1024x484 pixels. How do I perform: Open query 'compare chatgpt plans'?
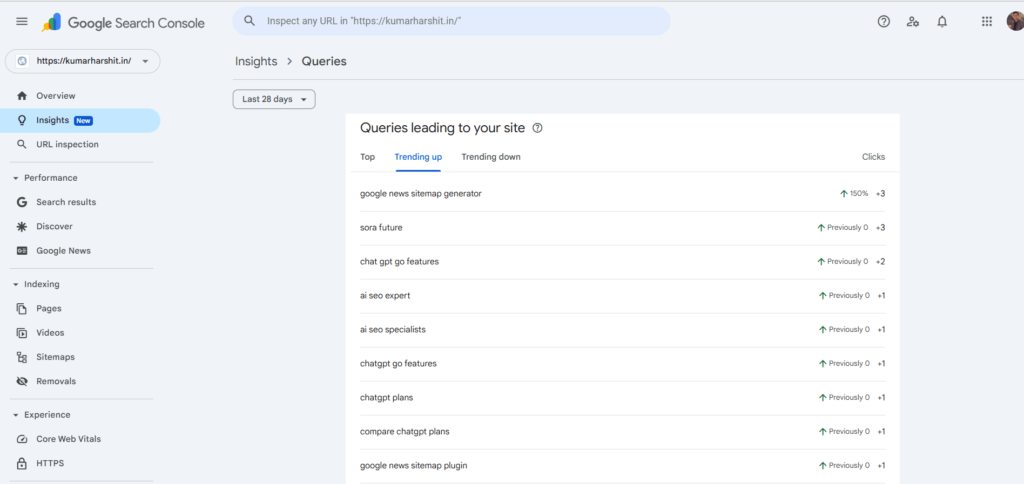click(405, 432)
